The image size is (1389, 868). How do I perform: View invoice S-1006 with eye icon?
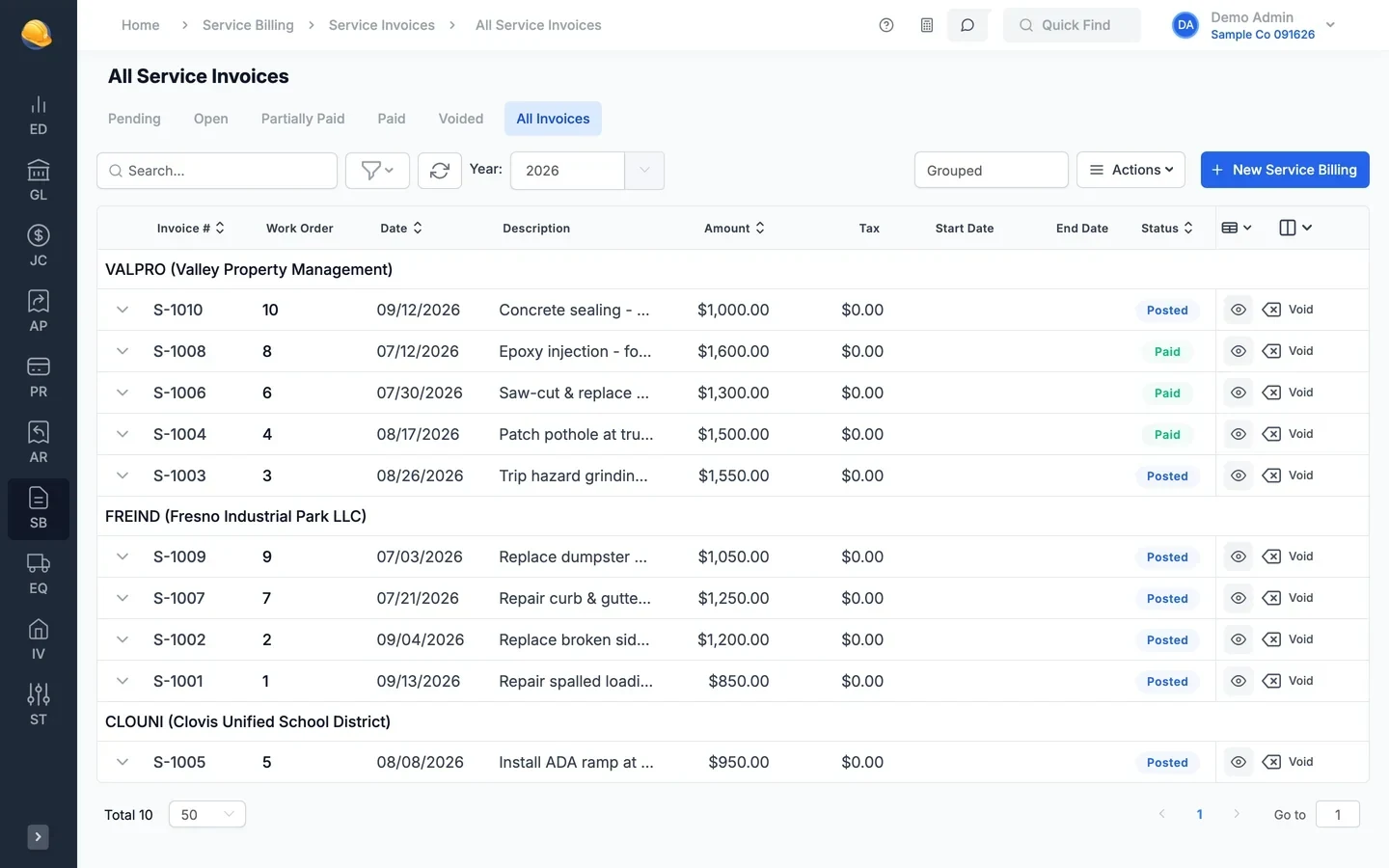point(1239,393)
